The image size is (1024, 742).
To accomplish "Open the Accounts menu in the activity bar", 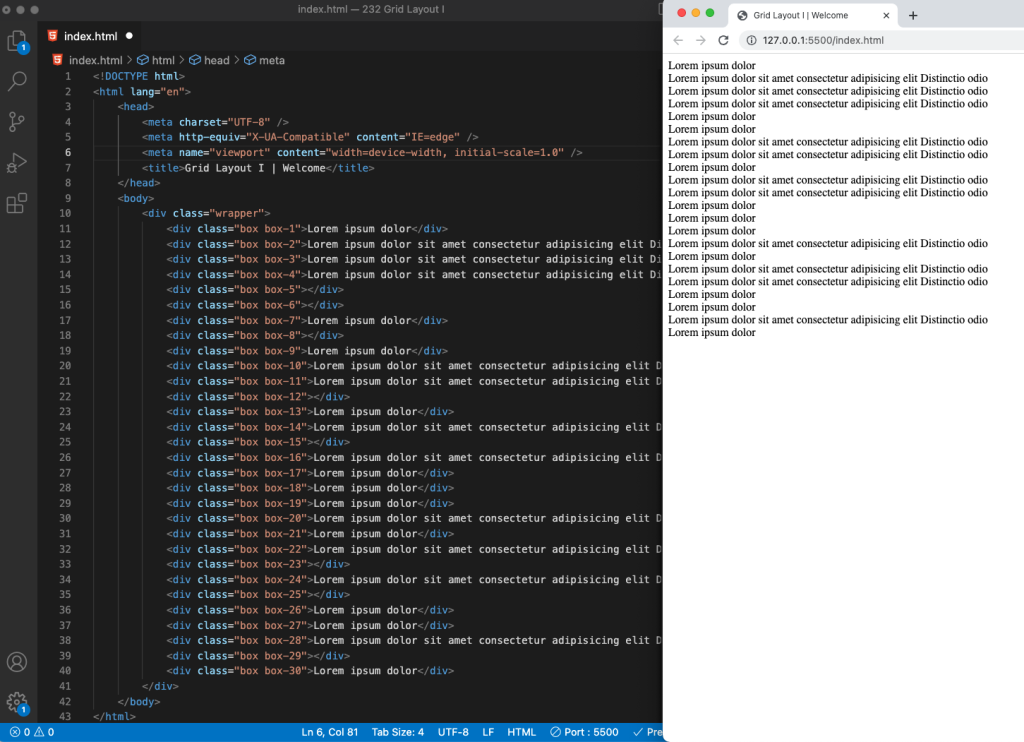I will tap(17, 662).
